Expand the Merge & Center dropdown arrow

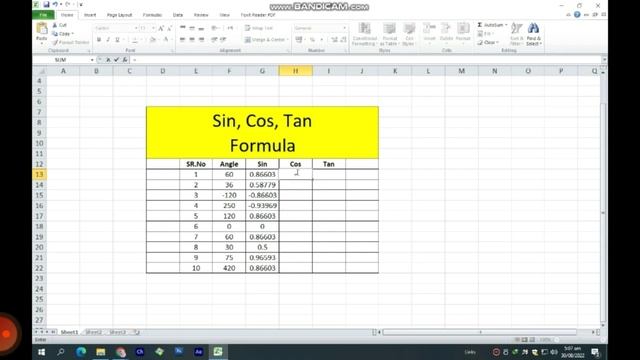point(288,40)
